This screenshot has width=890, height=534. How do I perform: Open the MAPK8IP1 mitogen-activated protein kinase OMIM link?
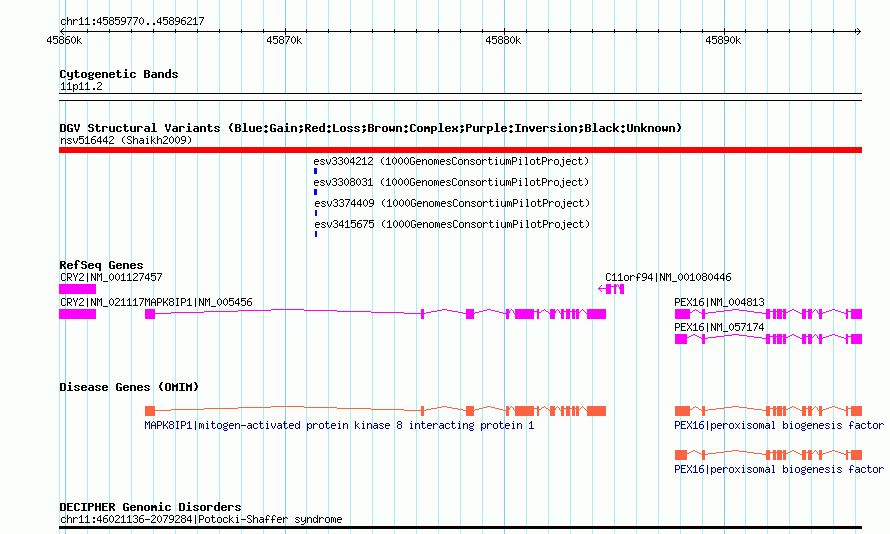click(x=339, y=426)
